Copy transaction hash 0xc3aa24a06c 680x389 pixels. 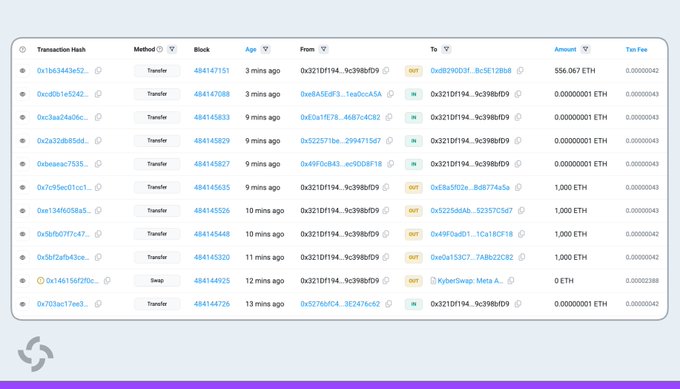click(98, 117)
